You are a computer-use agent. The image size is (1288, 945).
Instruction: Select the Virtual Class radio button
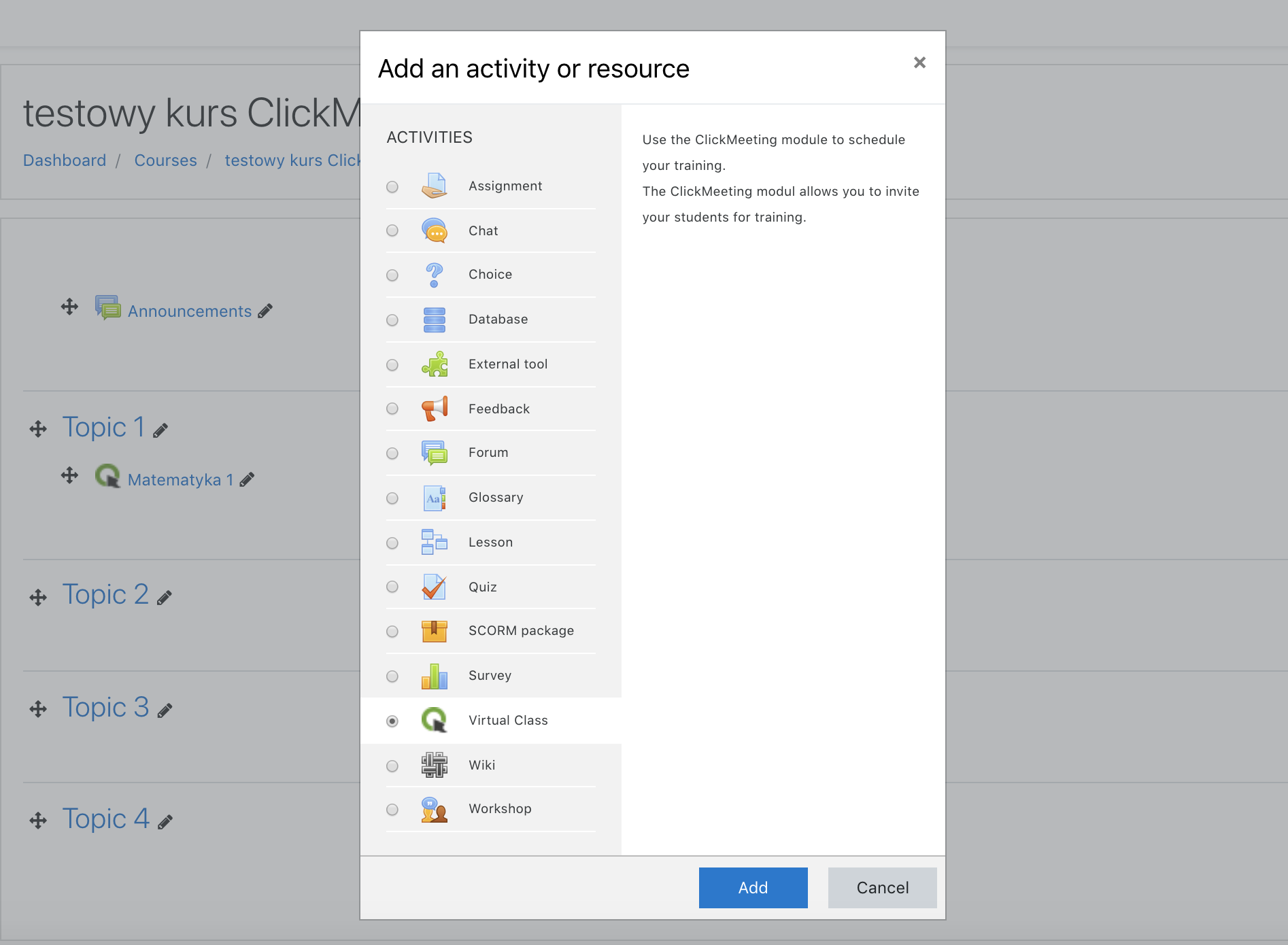tap(392, 721)
